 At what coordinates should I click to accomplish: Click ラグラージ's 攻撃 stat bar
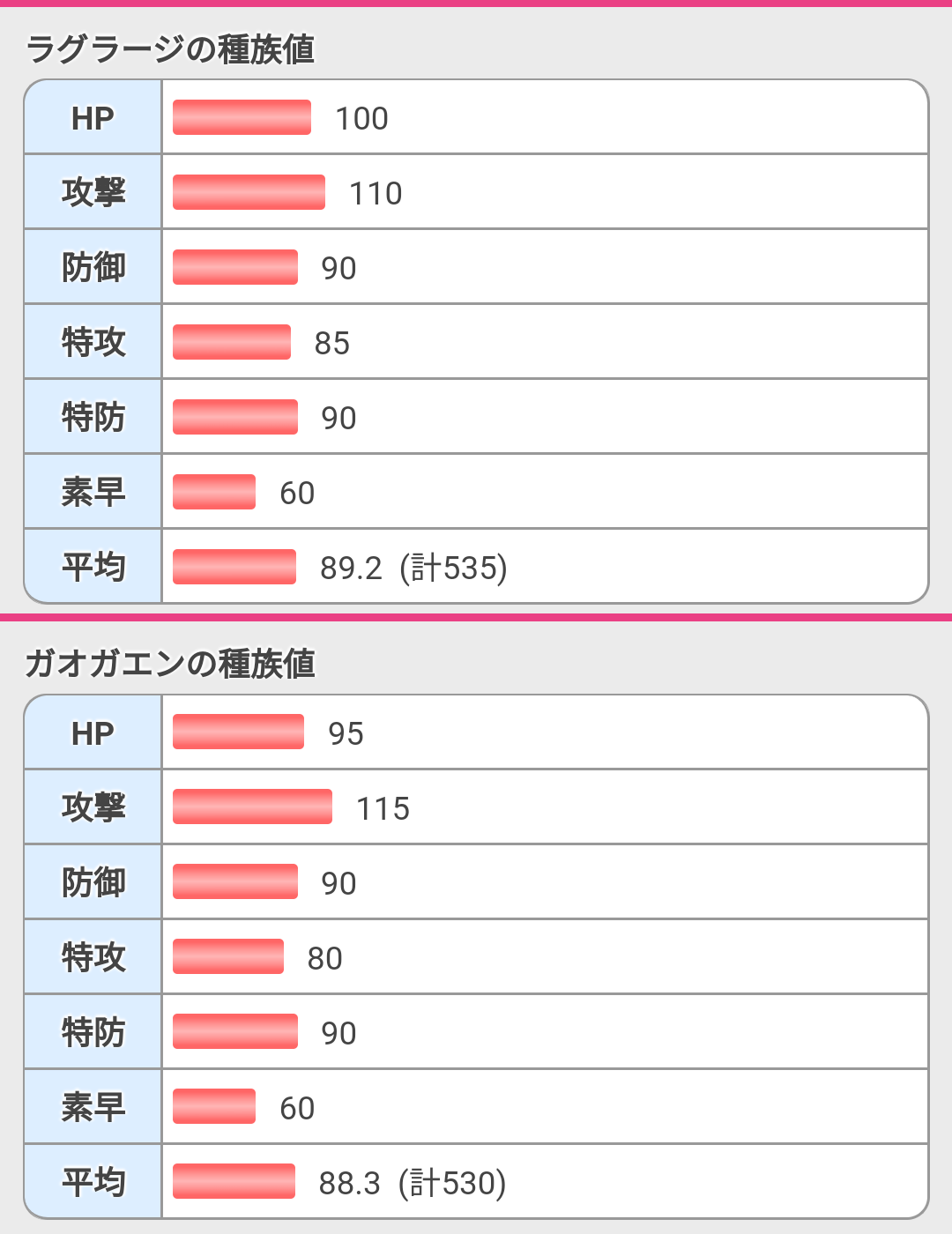(x=249, y=192)
